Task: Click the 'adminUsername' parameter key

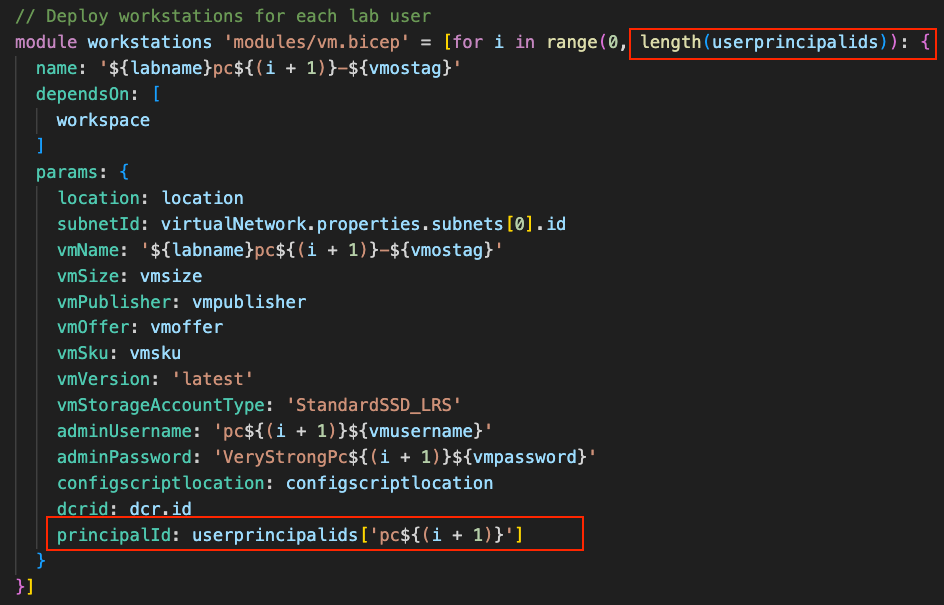Action: point(124,431)
